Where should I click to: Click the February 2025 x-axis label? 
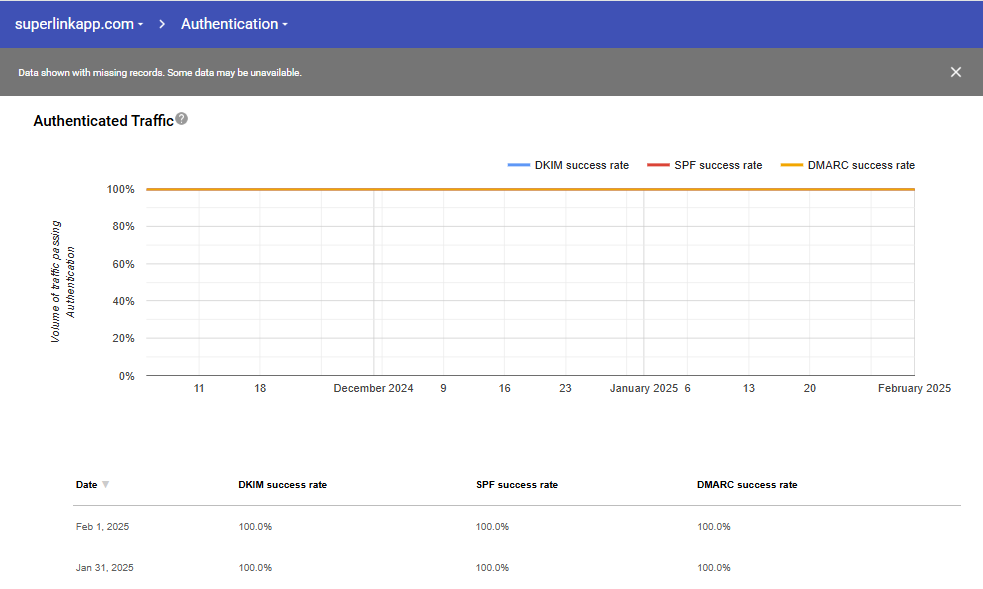913,388
